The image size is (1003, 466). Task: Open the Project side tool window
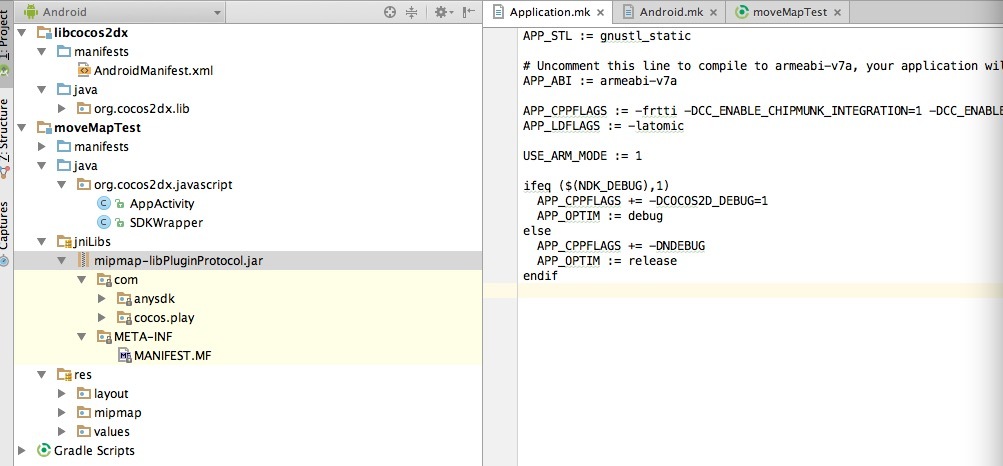coord(5,42)
